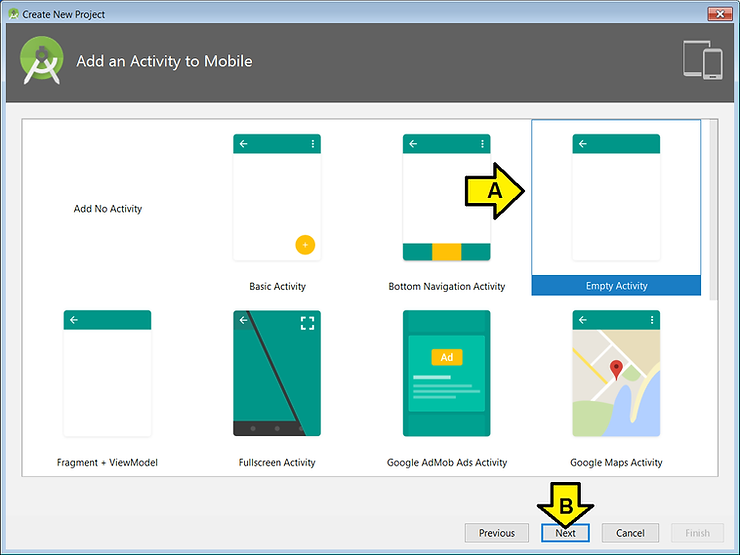The height and width of the screenshot is (555, 740).
Task: Select the Empty Activity template preview
Action: coord(616,197)
